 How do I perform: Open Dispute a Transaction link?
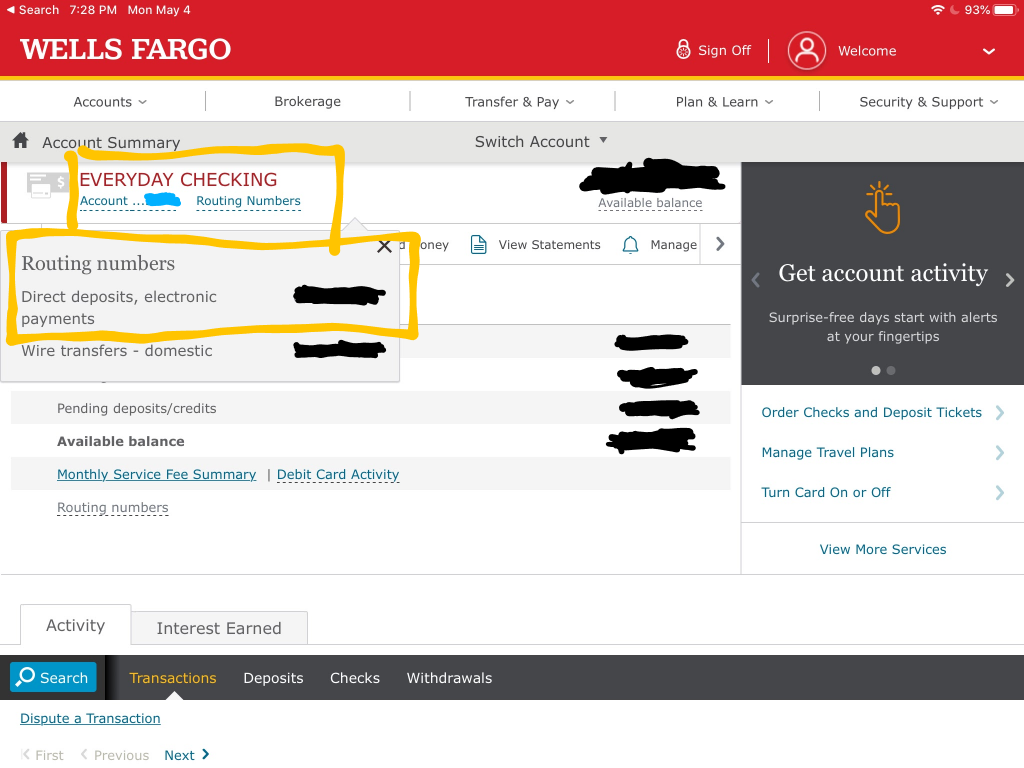(90, 718)
